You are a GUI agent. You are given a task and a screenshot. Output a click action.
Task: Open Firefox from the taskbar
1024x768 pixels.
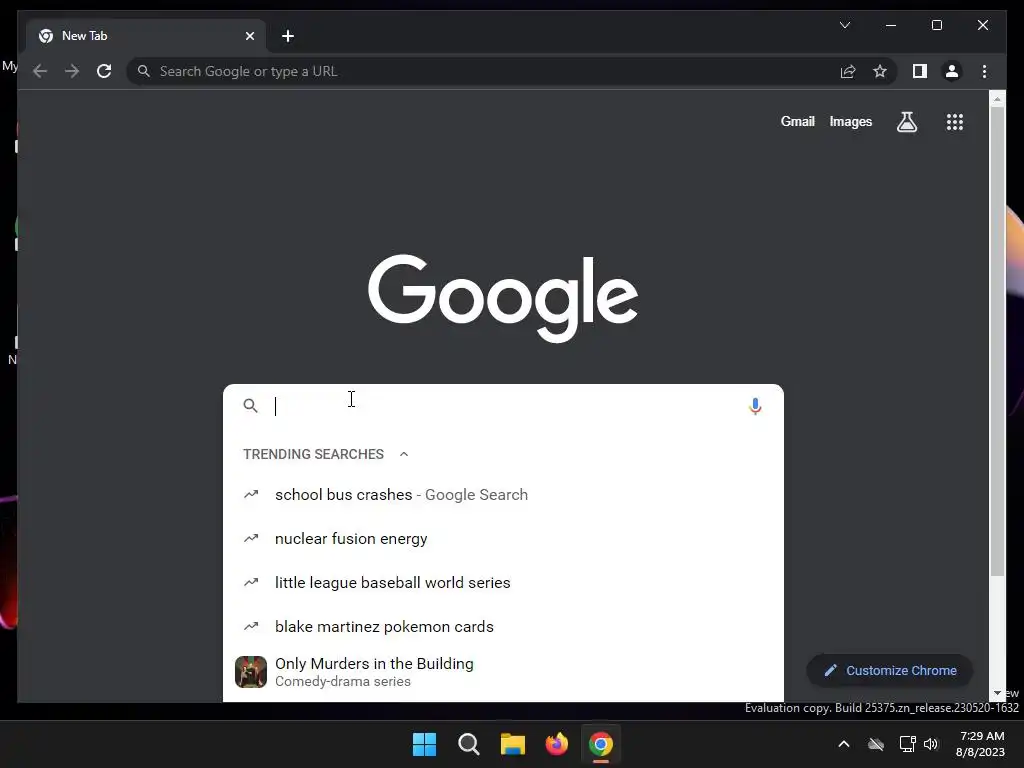(556, 744)
